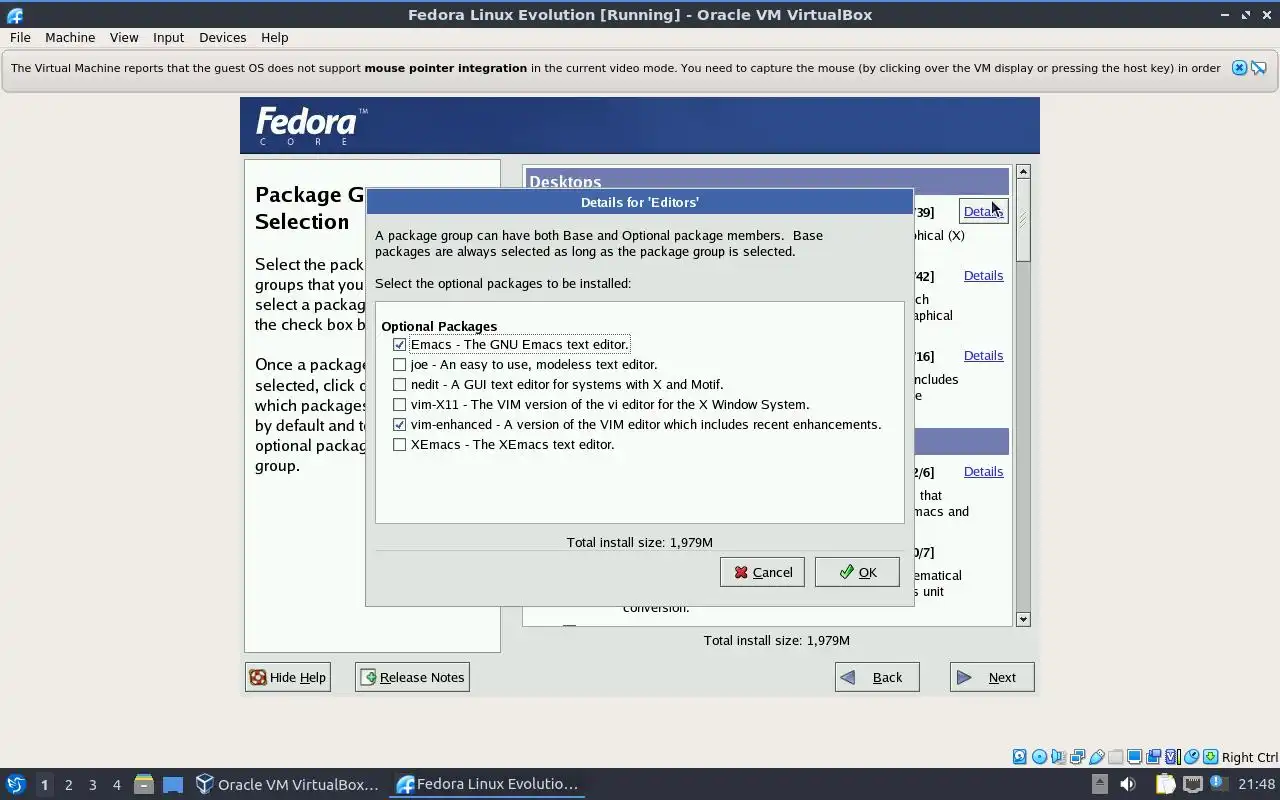Launch the file manager from the panel
Image resolution: width=1280 pixels, height=800 pixels.
tap(143, 784)
